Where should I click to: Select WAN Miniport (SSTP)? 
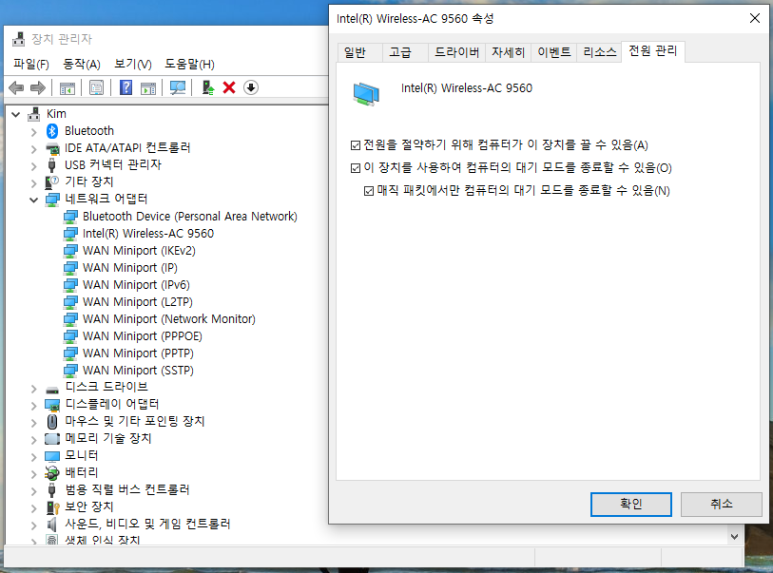[x=138, y=370]
